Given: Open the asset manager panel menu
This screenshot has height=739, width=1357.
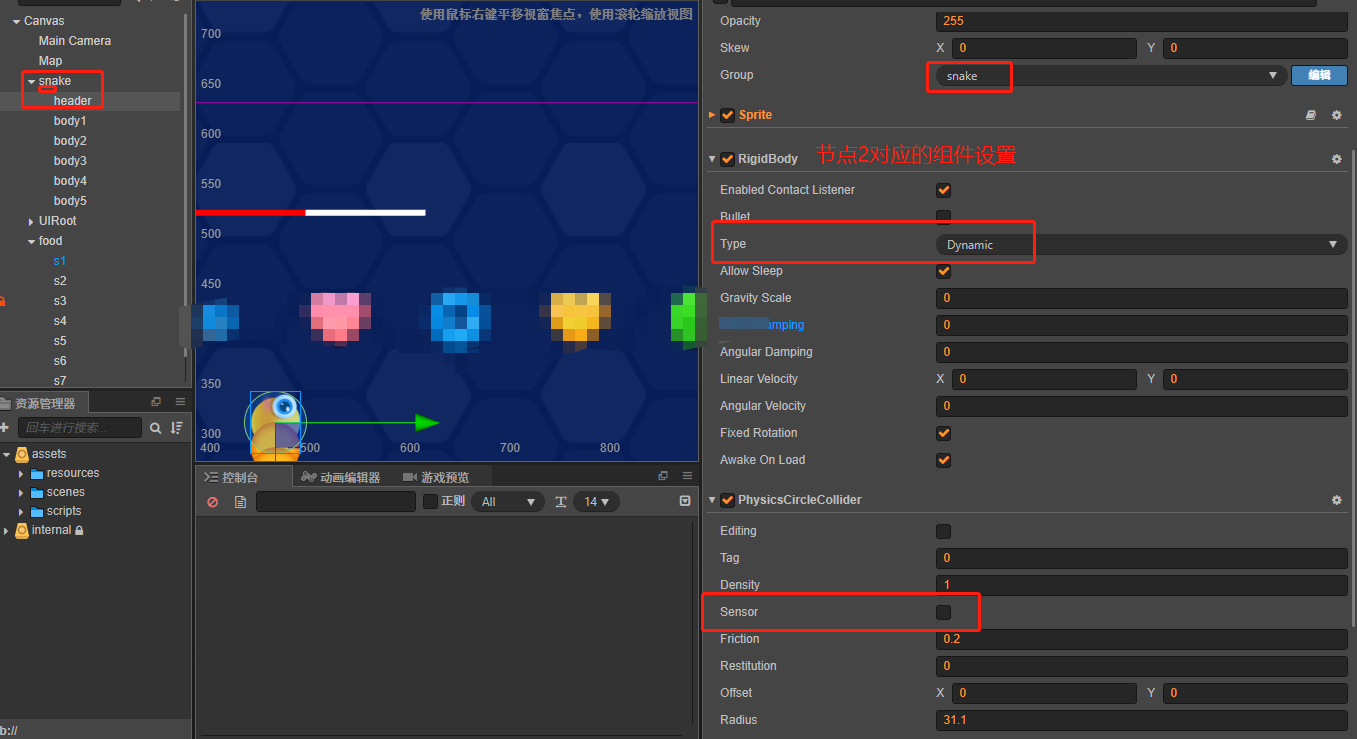Looking at the screenshot, I should coord(180,402).
